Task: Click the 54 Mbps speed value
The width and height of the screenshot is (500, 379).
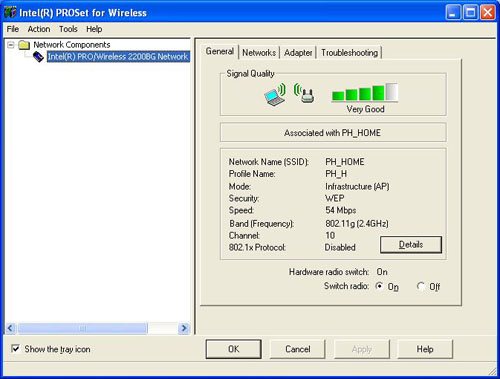Action: point(341,210)
